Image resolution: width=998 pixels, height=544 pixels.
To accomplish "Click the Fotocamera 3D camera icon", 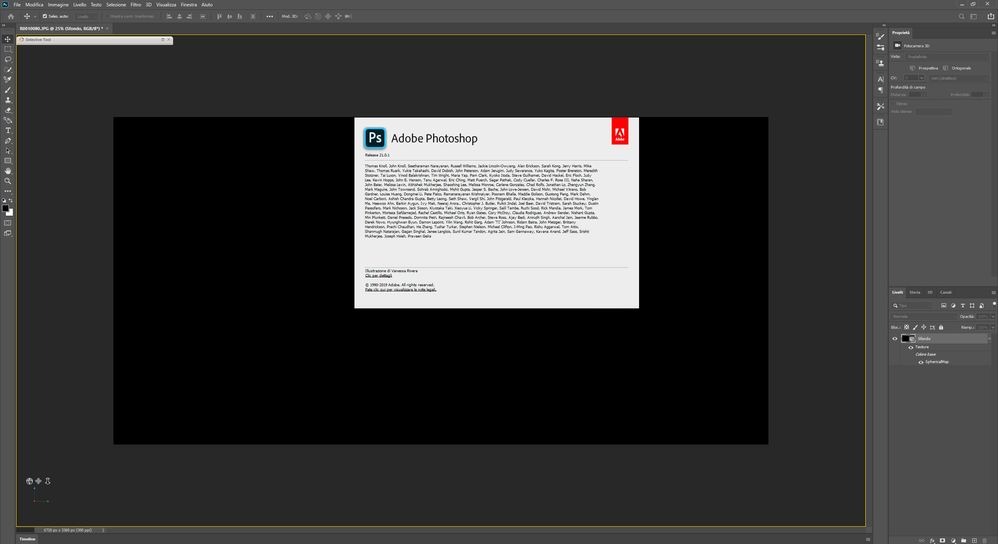I will tap(897, 46).
